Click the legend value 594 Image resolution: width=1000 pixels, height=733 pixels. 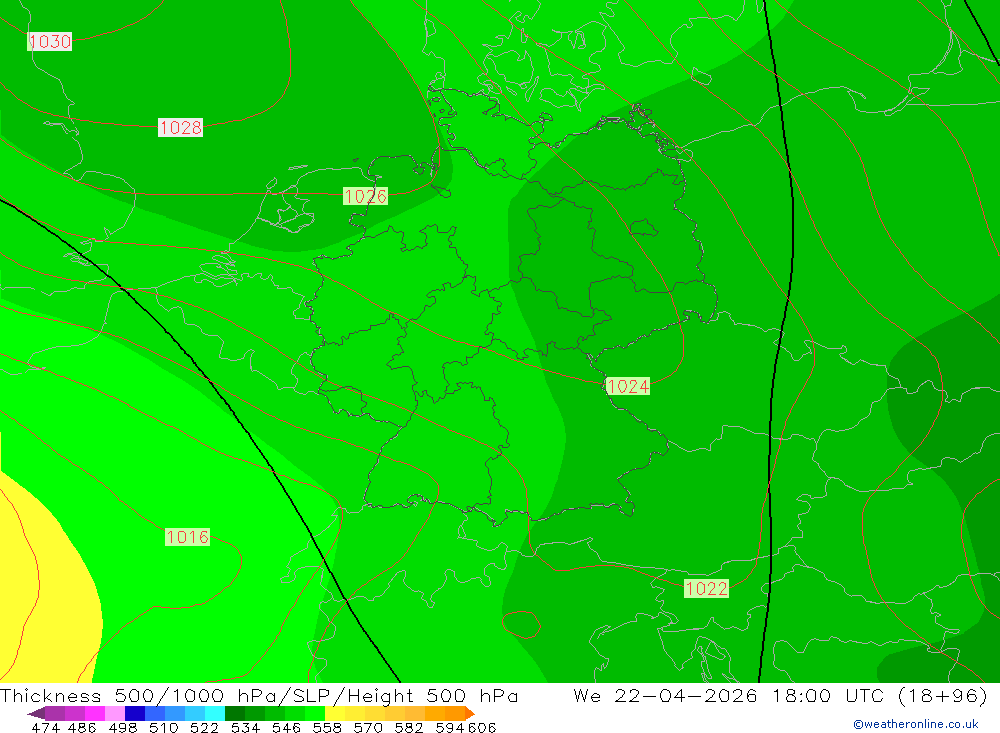coord(449,727)
